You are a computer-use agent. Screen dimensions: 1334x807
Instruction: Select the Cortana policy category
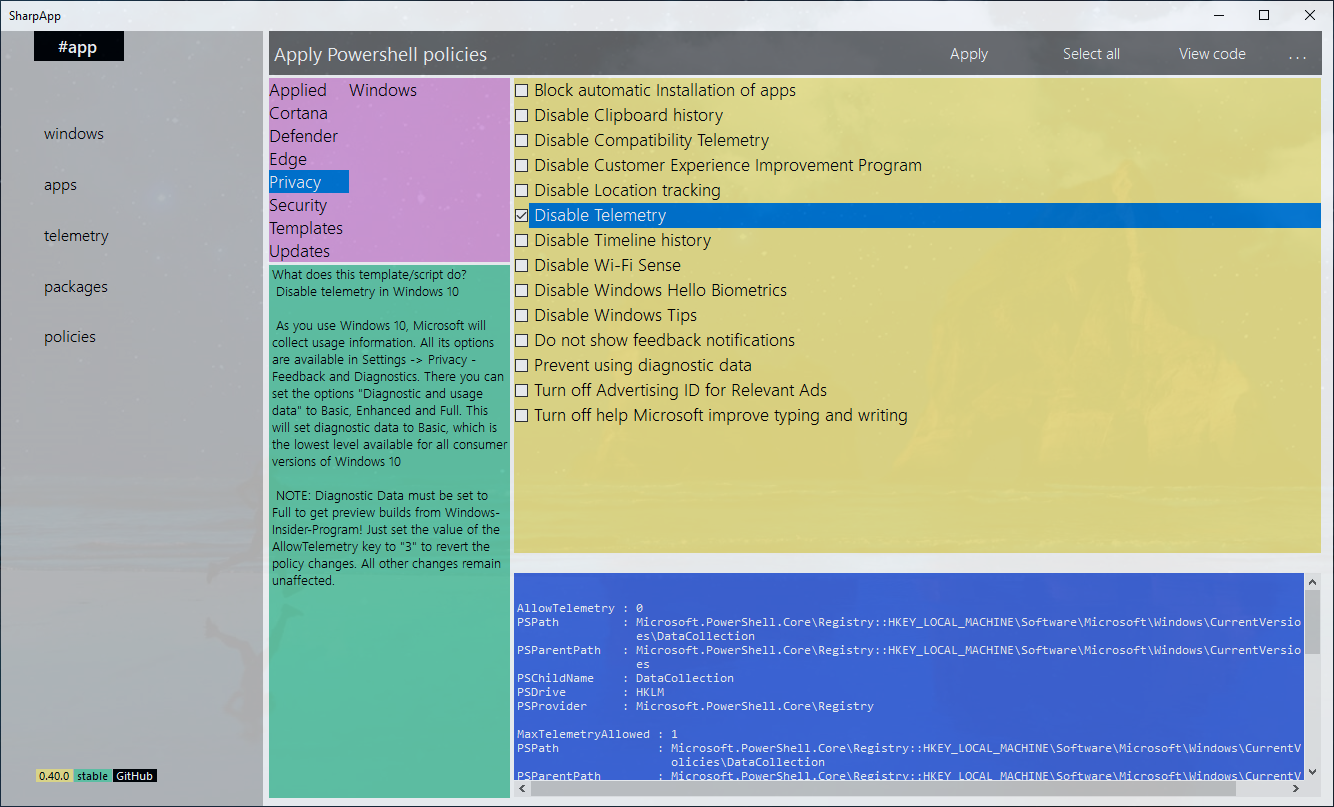pos(298,113)
